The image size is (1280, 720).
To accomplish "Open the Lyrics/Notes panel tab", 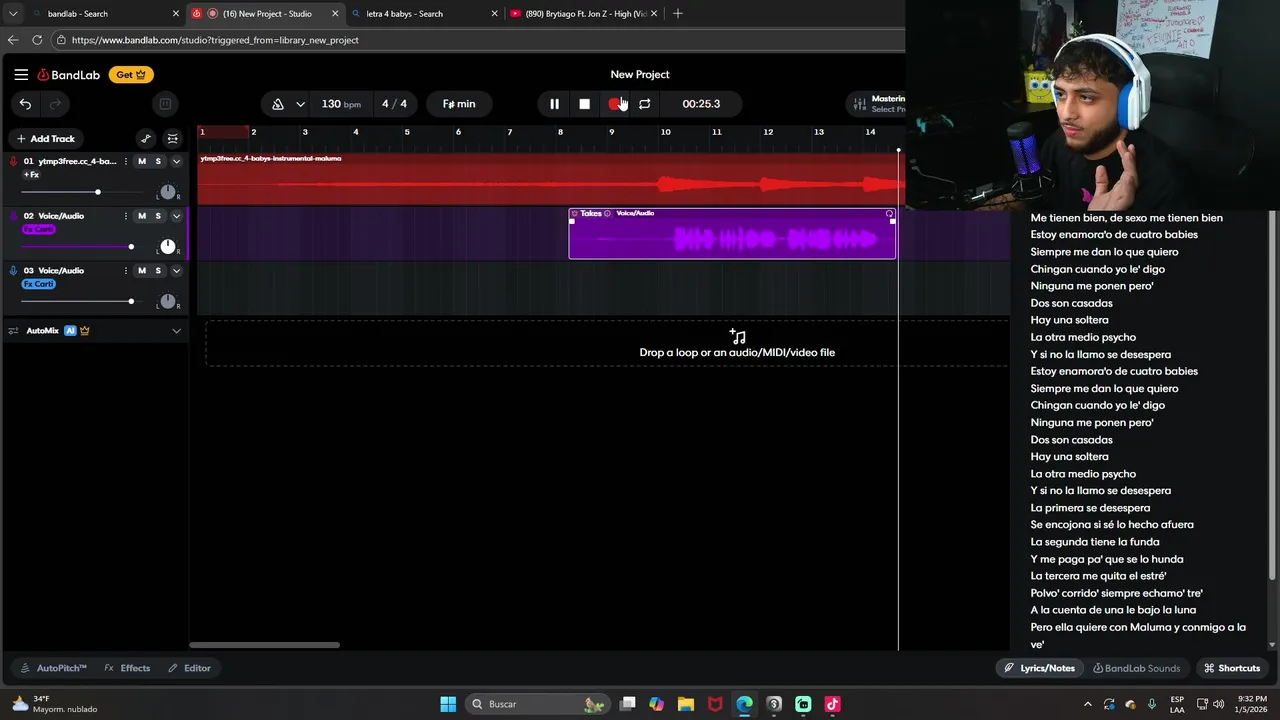I will [x=1039, y=668].
